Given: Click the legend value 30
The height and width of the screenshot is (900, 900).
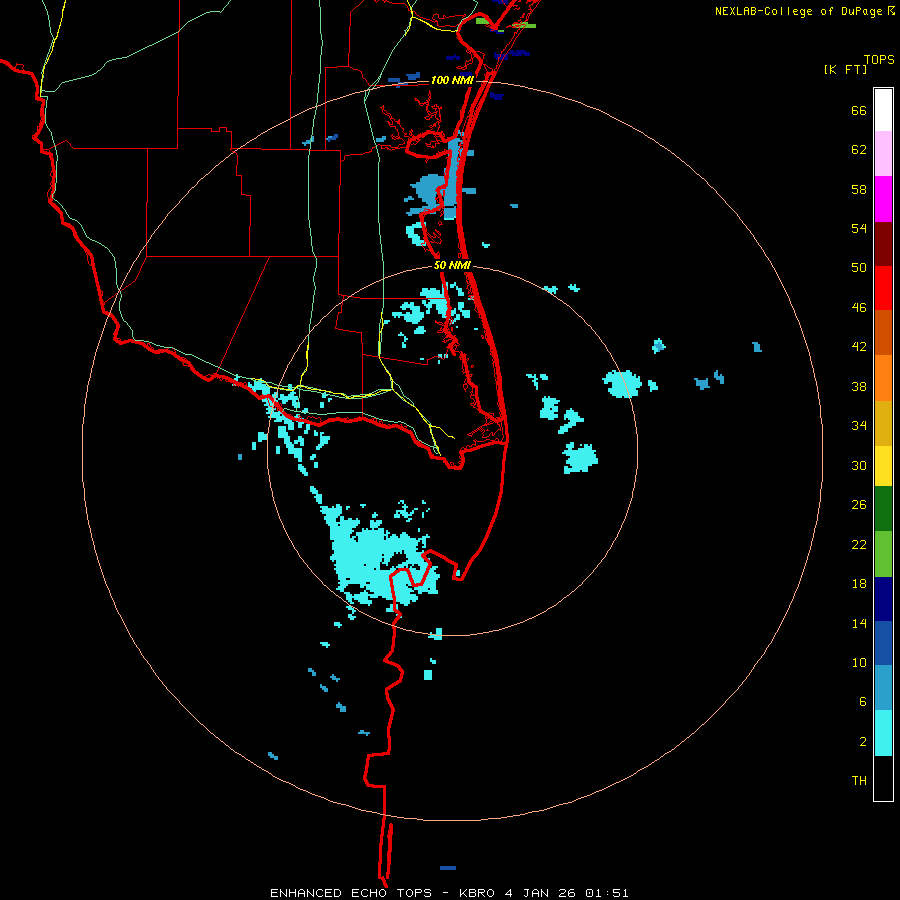Looking at the screenshot, I should (x=859, y=465).
